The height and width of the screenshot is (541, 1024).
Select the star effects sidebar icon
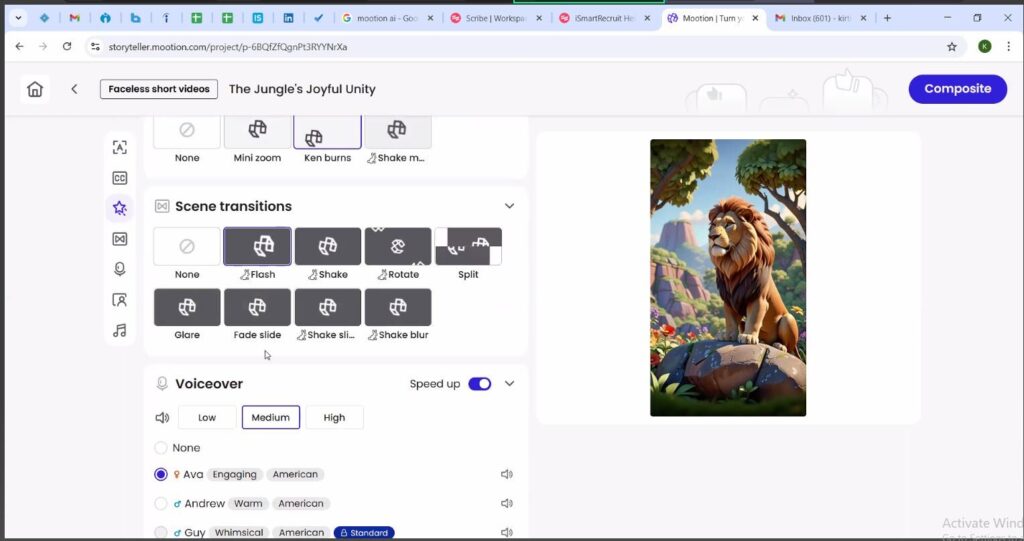tap(120, 208)
